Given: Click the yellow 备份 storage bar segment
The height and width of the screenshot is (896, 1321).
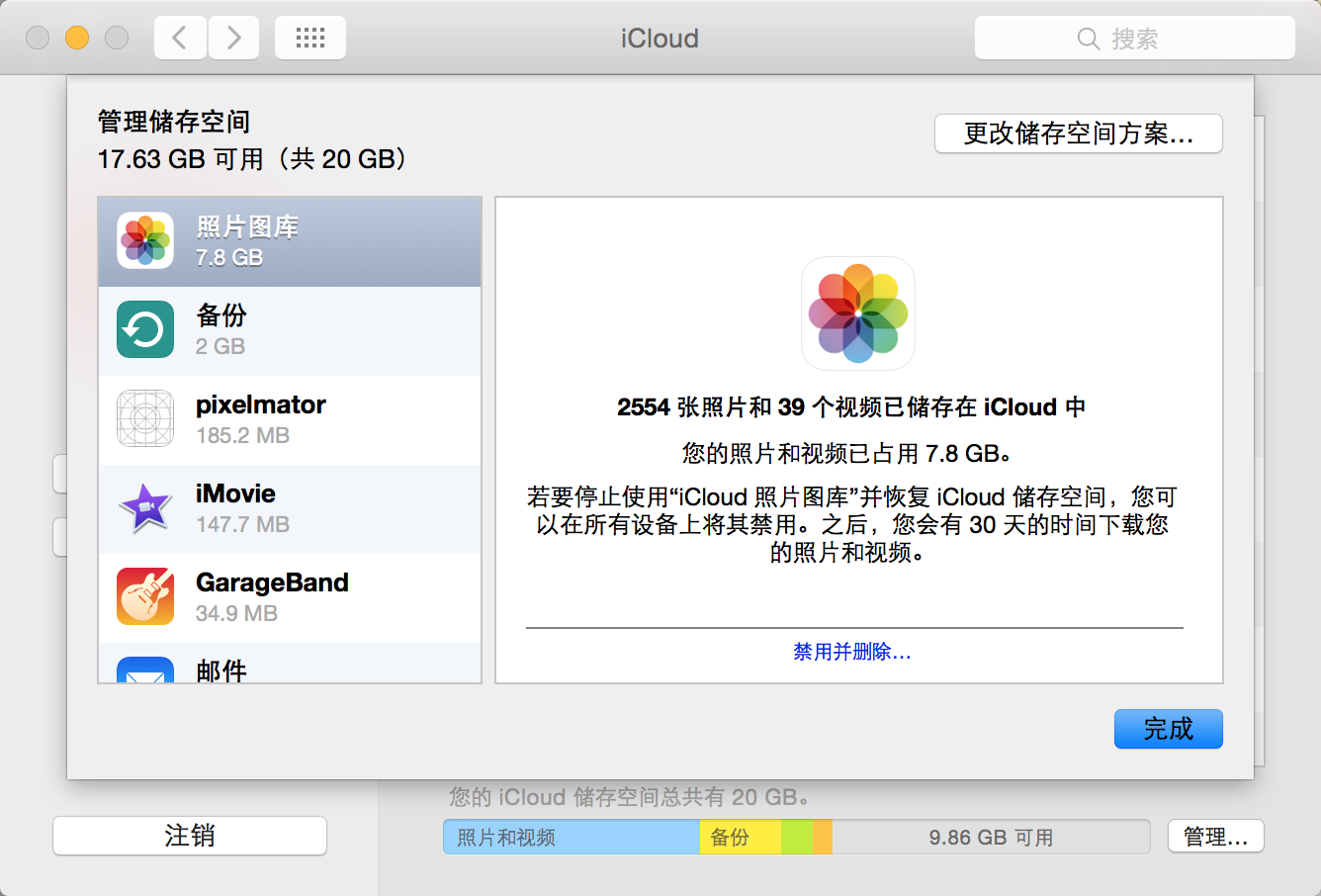Looking at the screenshot, I should click(740, 838).
